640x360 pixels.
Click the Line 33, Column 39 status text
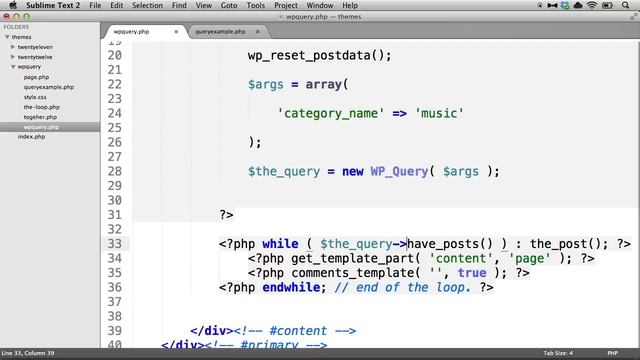click(28, 353)
